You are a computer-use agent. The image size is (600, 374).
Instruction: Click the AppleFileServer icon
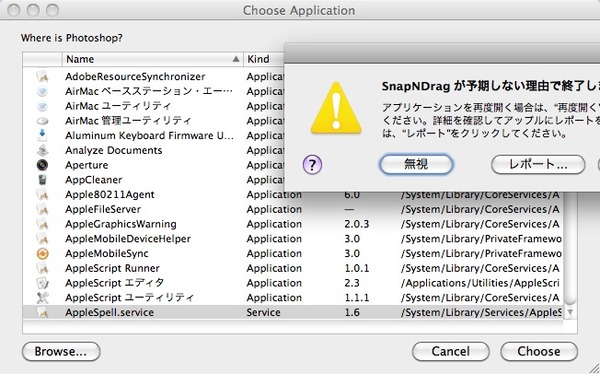pos(42,209)
